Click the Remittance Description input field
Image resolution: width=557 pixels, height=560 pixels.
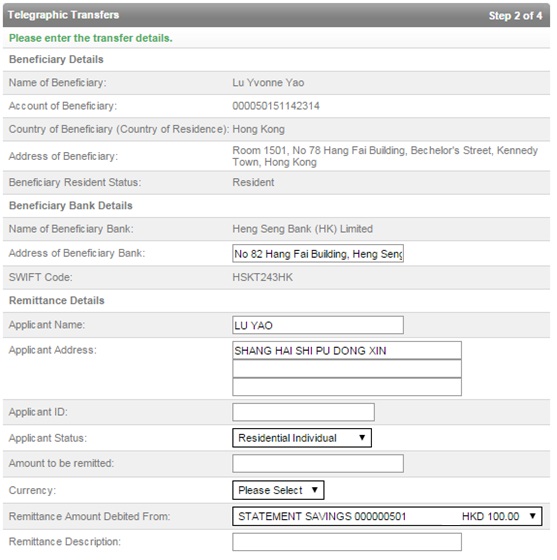pos(347,542)
